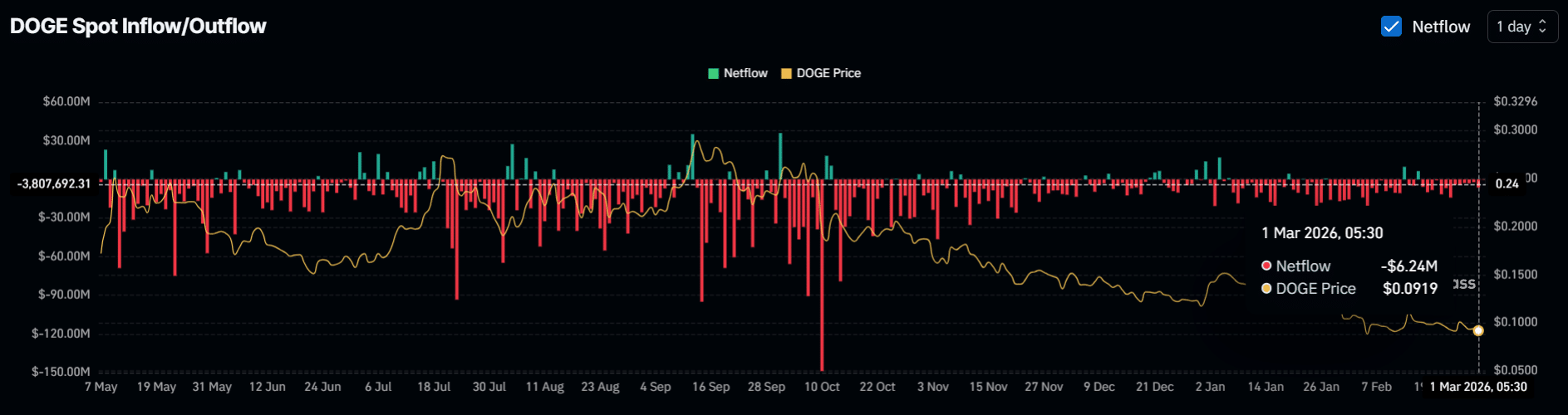Click the 7 May x-axis label
Screen dimensions: 1568x415
click(x=101, y=387)
